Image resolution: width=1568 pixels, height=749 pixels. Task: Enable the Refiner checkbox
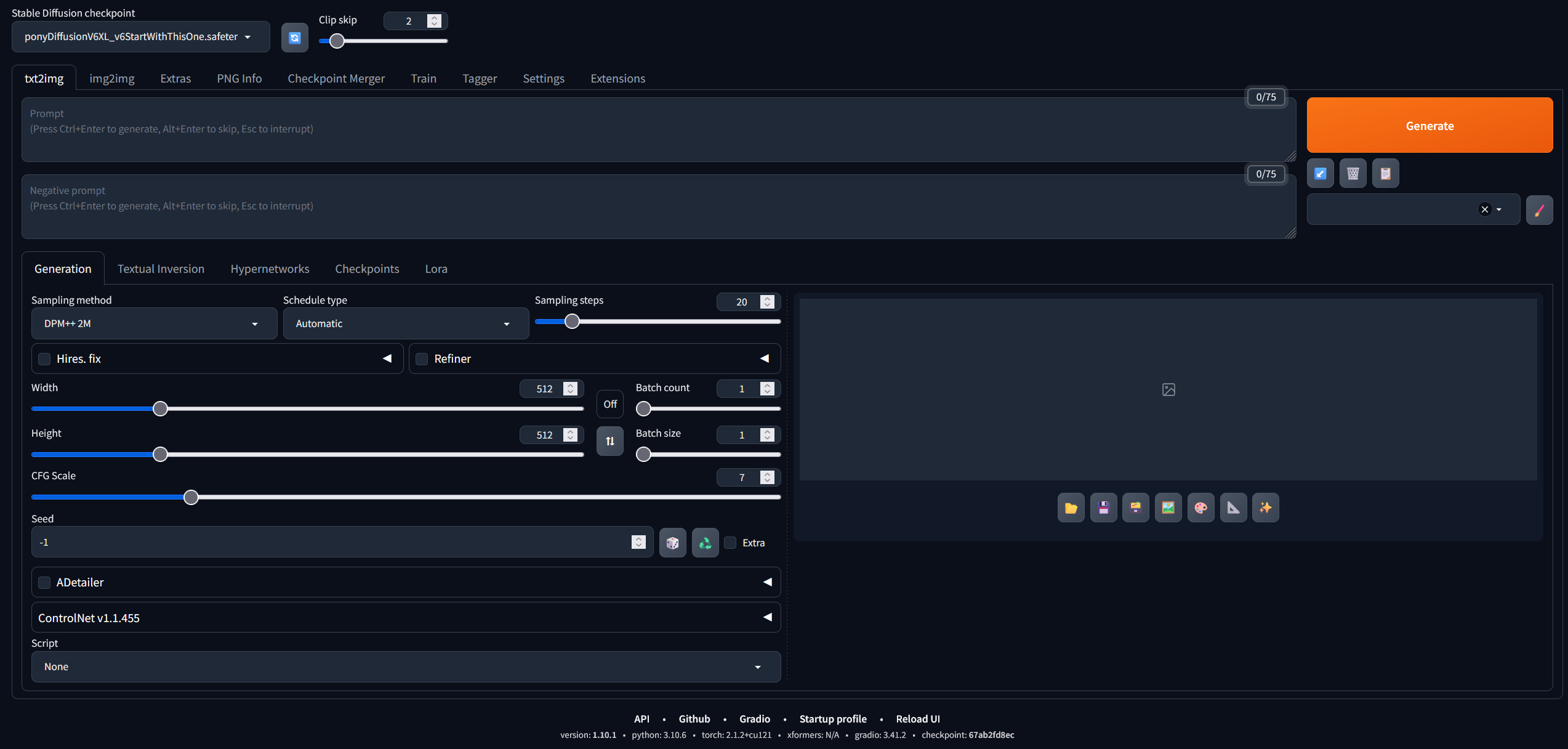pos(422,359)
